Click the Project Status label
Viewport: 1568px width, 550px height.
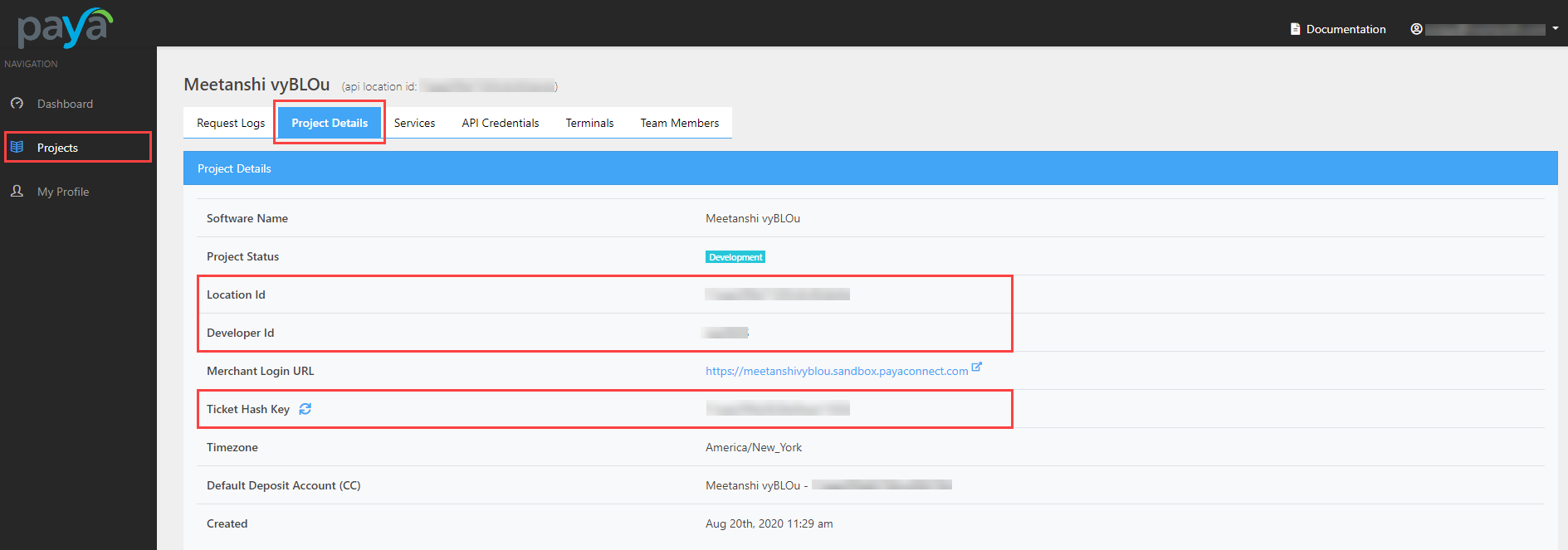coord(242,256)
